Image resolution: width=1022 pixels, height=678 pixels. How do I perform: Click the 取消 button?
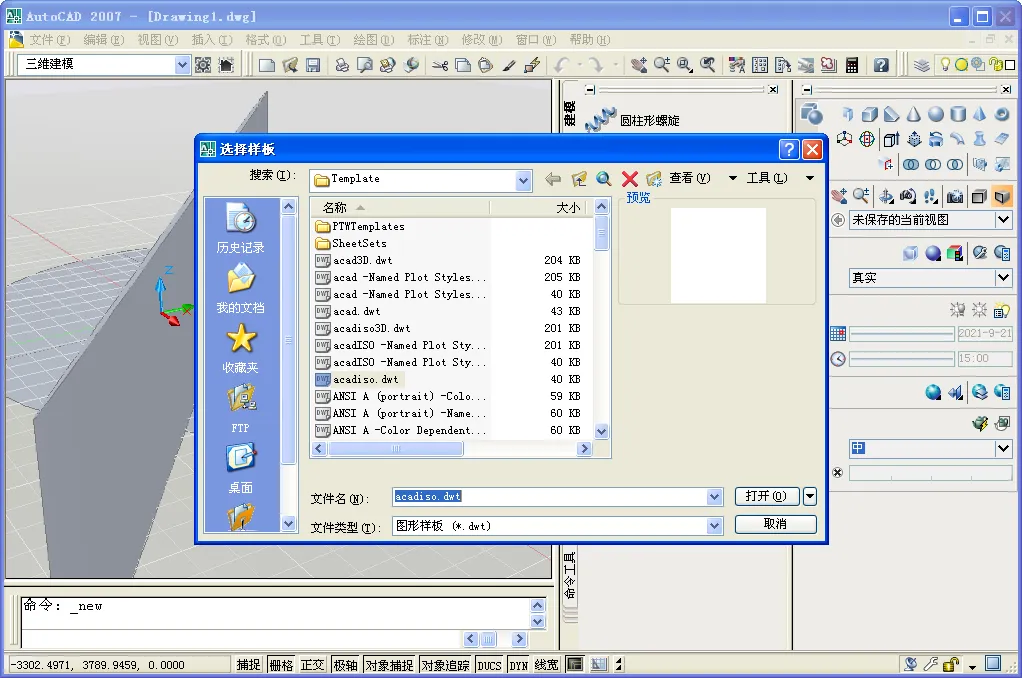775,524
